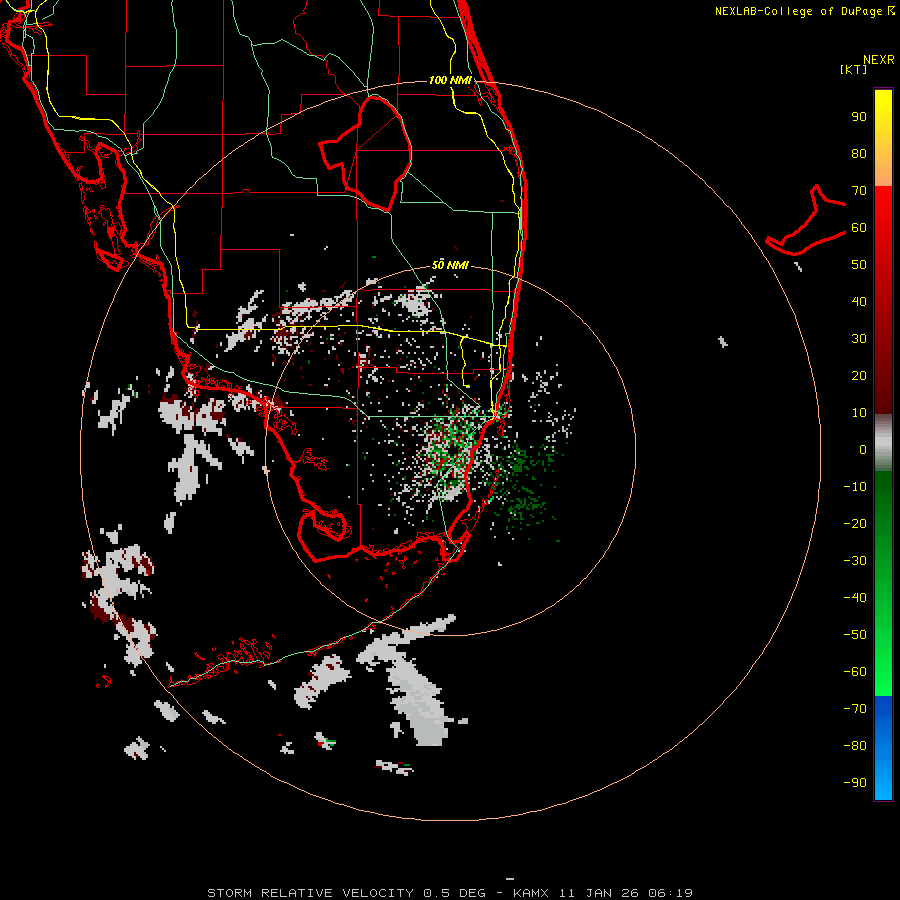Click the -90 scale value
The width and height of the screenshot is (900, 900).
(x=855, y=783)
